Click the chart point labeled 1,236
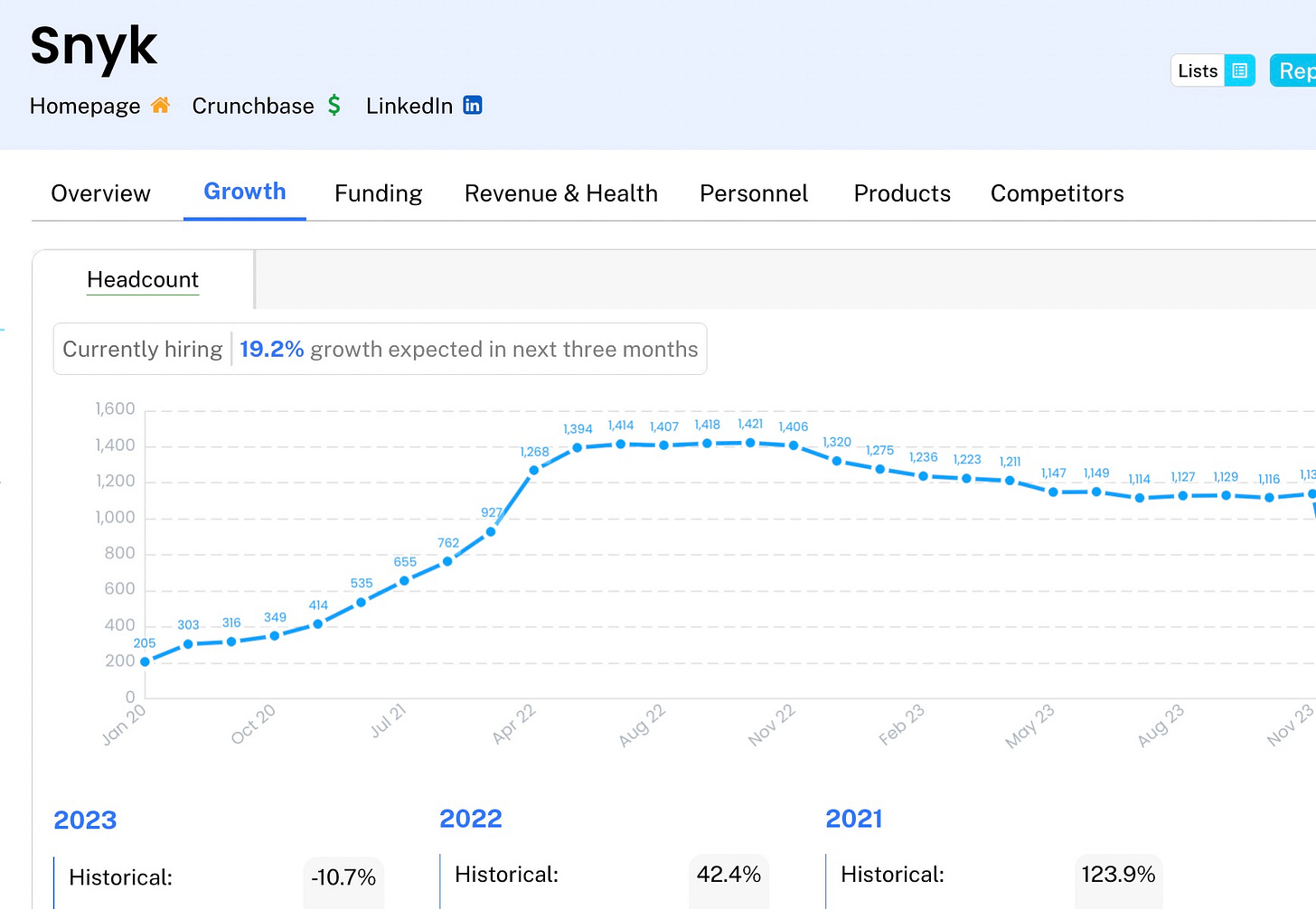 pyautogui.click(x=923, y=476)
